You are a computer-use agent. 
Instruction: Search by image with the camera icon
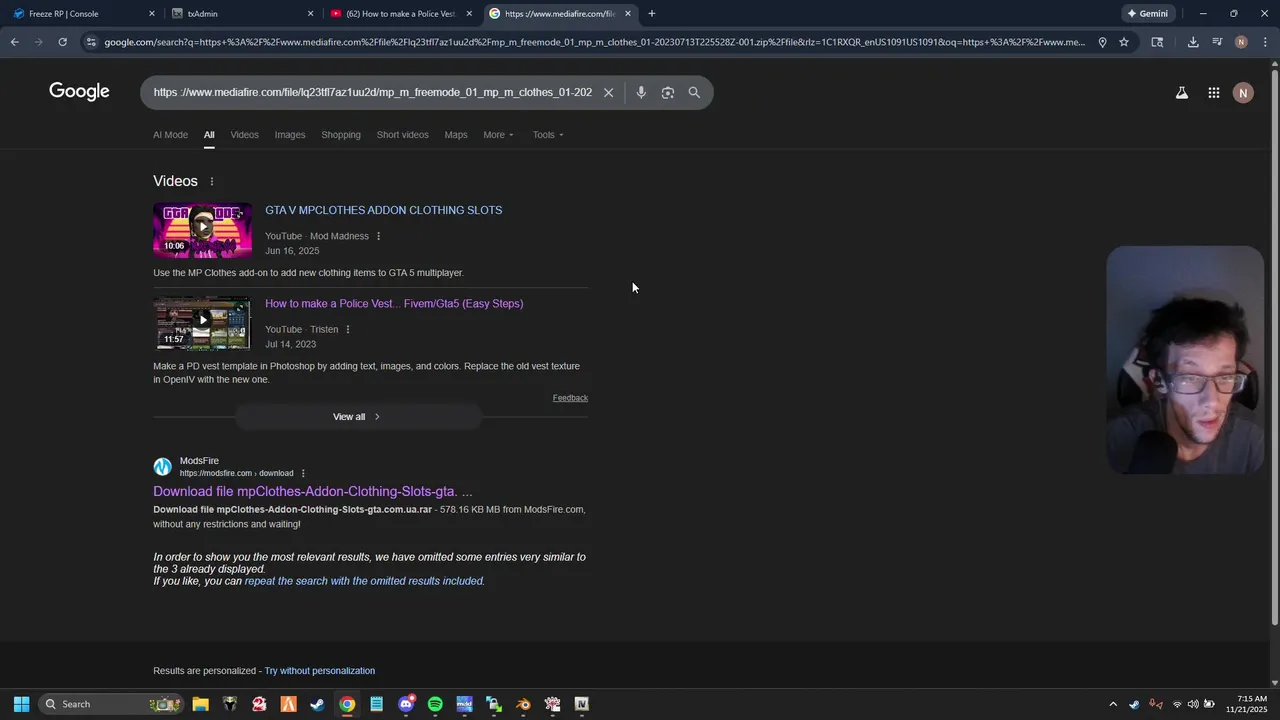668,92
